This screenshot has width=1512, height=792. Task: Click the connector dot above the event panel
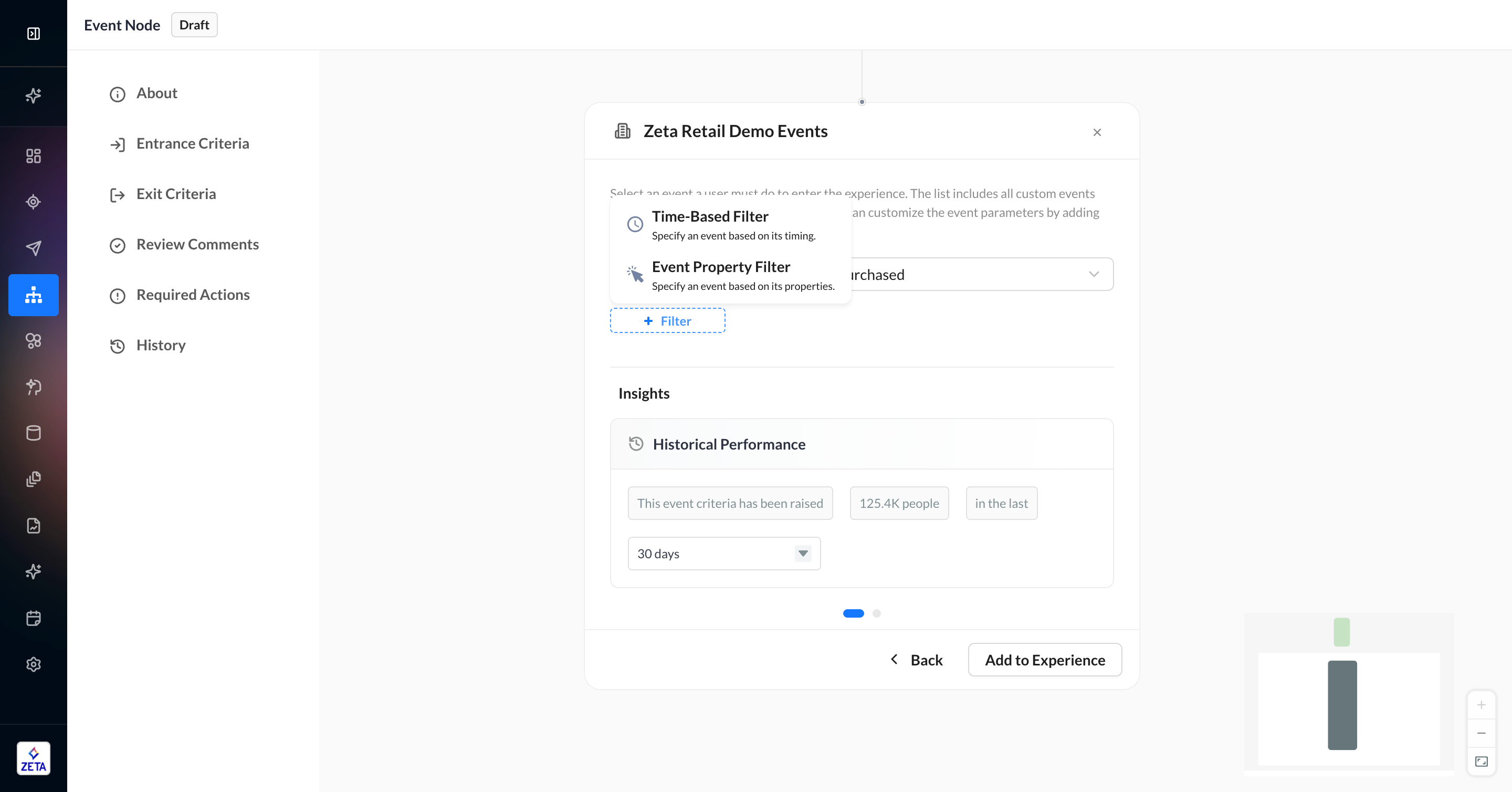coord(862,102)
